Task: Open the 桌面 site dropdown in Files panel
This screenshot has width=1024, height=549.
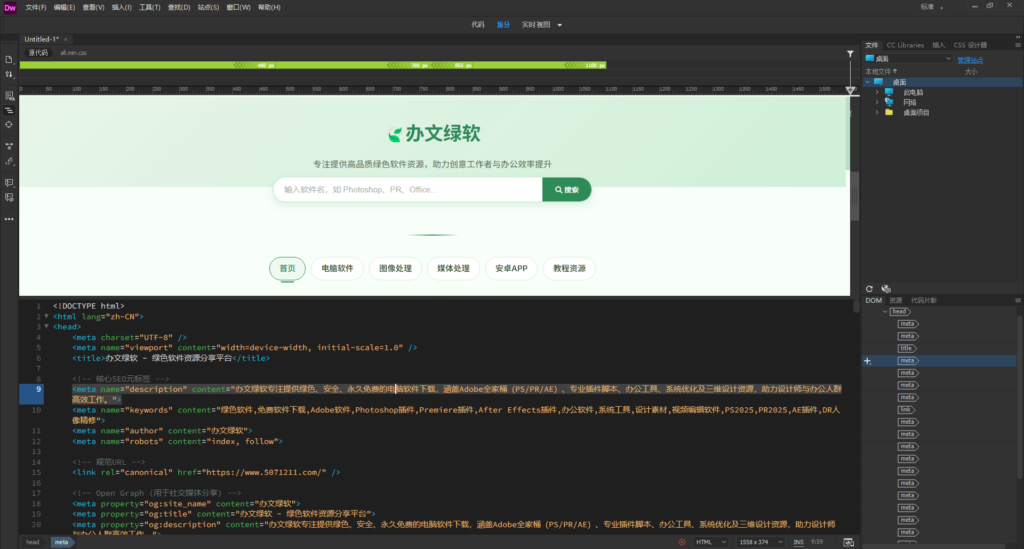Action: (908, 59)
